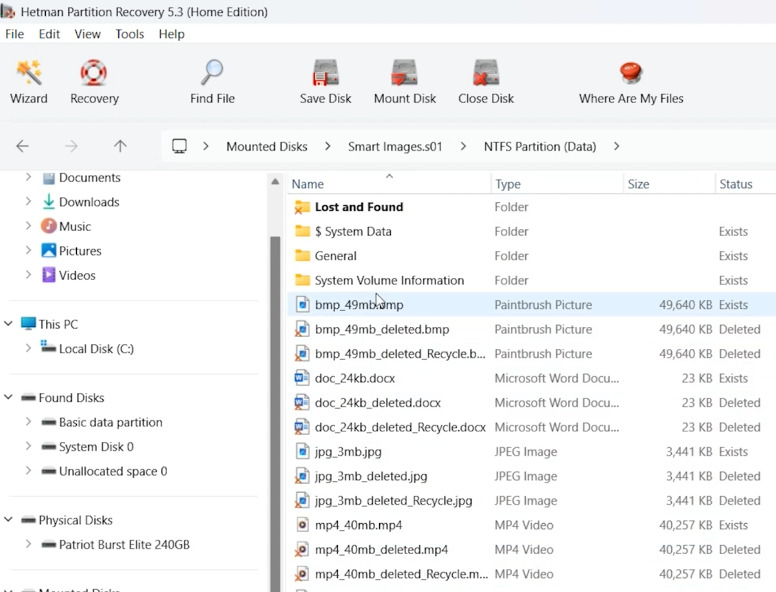Click the Lost and Found folder icon
776x592 pixels.
click(302, 207)
